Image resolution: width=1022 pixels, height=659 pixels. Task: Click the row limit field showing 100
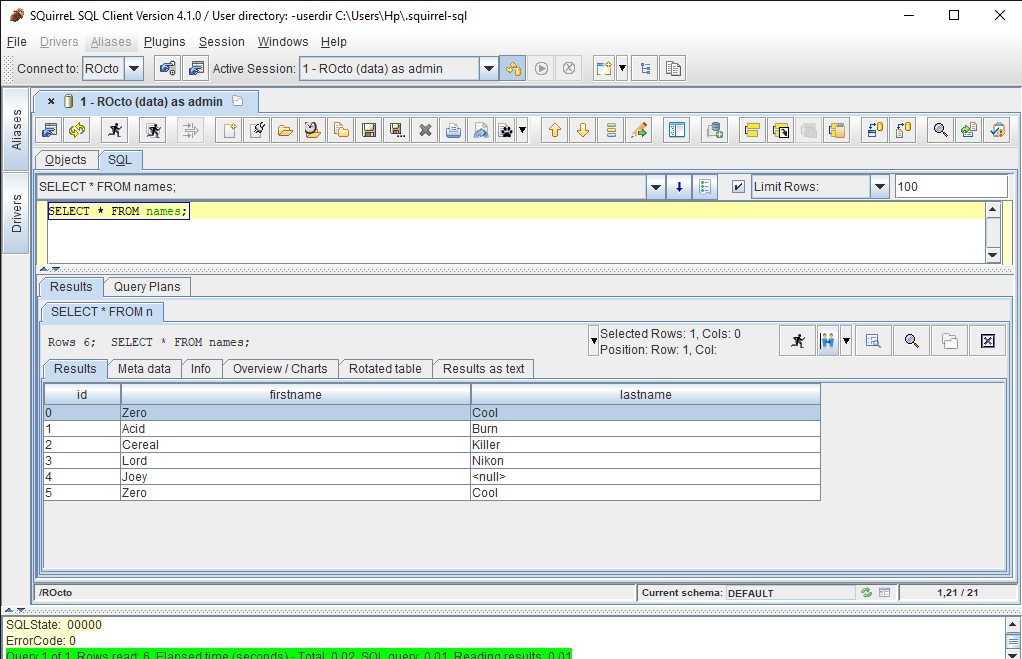click(x=950, y=187)
